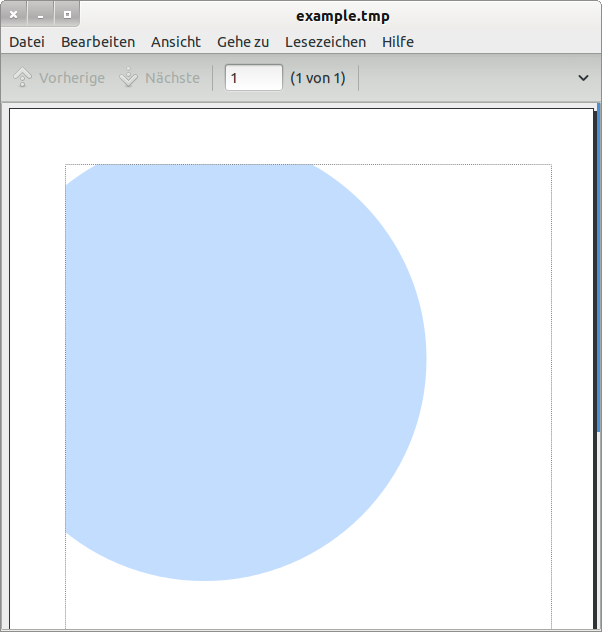The width and height of the screenshot is (602, 632).
Task: Click the Vorherige up-arrow icon
Action: pos(22,78)
